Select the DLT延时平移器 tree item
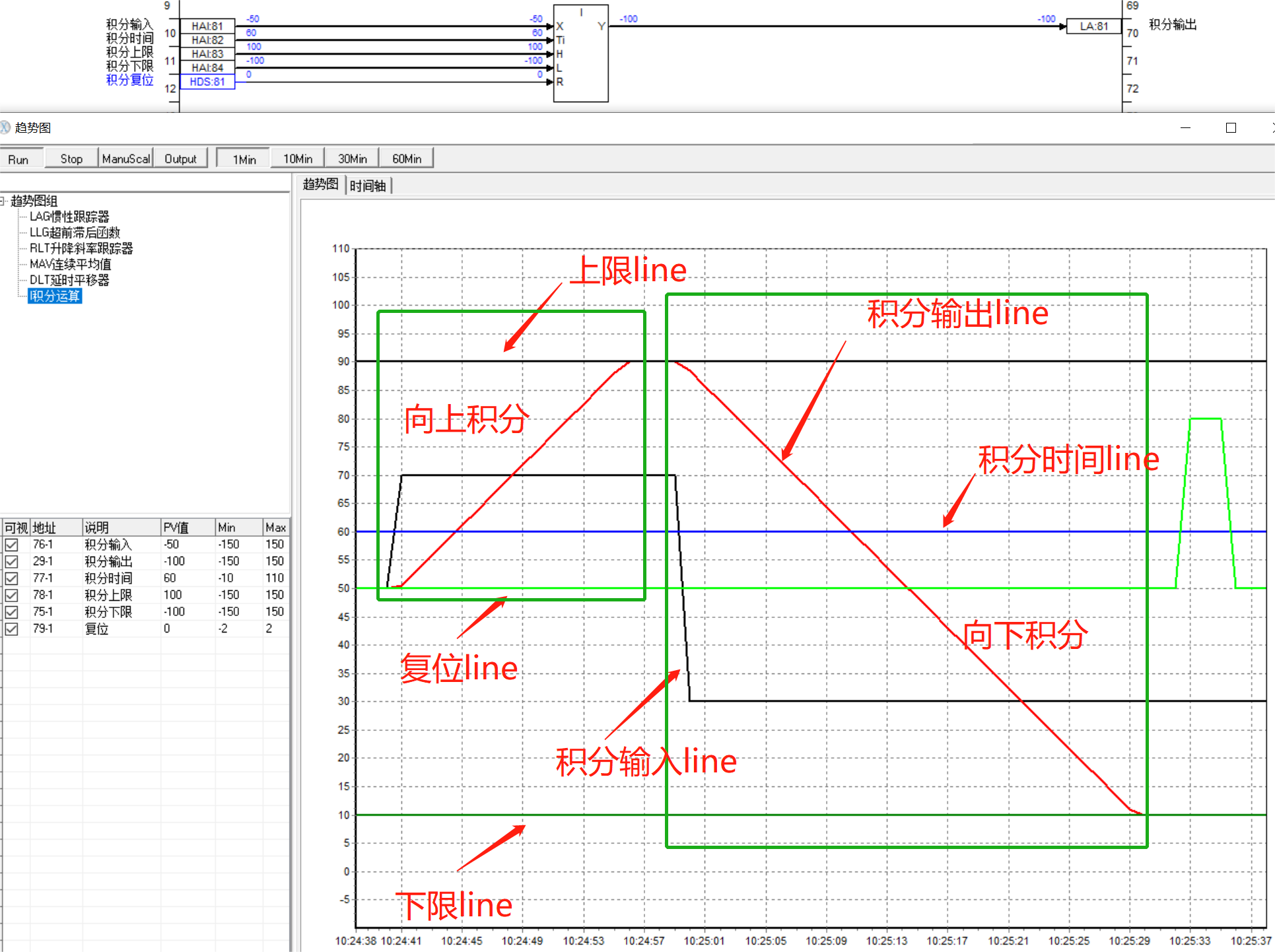Viewport: 1275px width, 952px height. coord(69,280)
